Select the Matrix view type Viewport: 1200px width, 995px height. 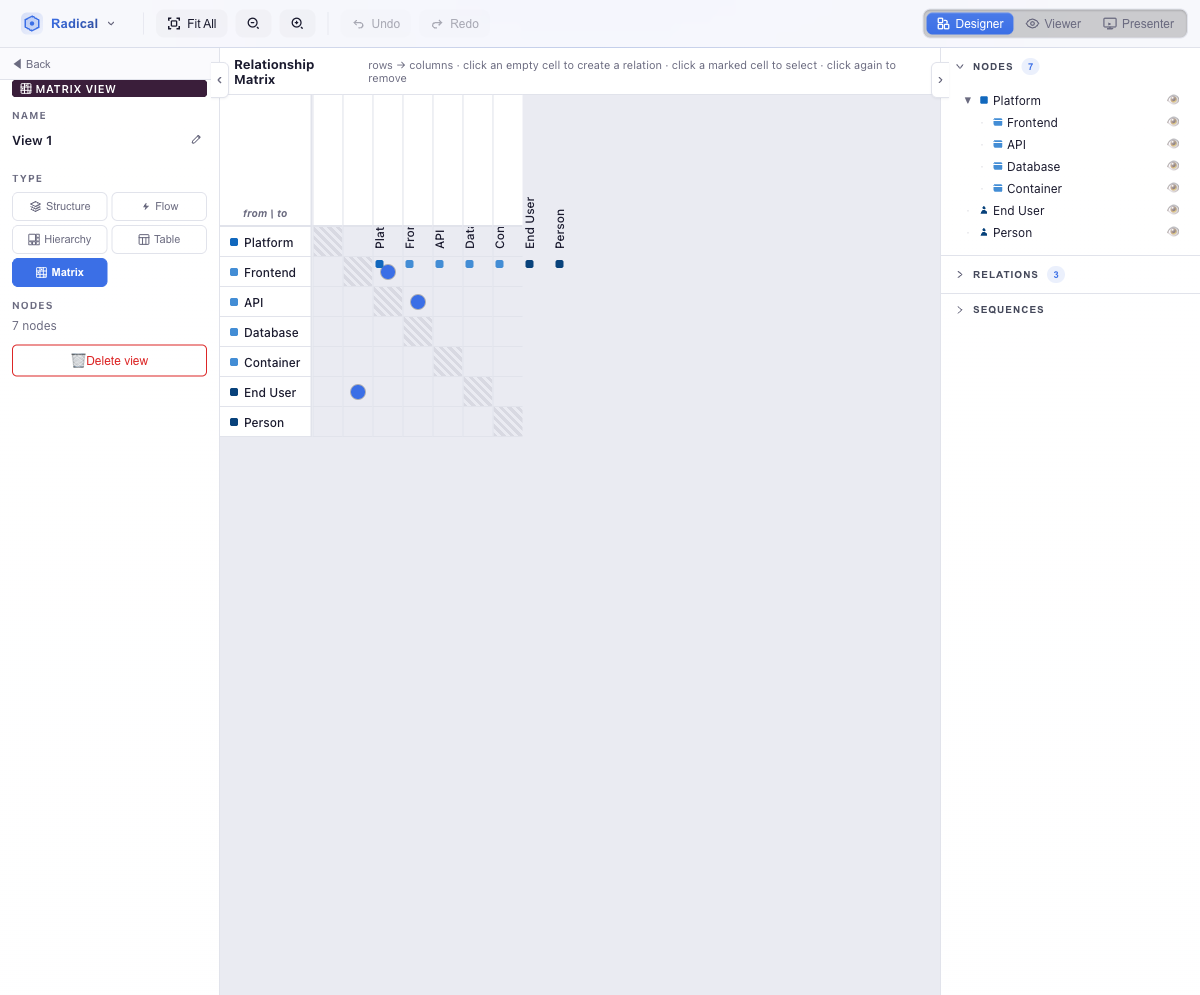click(60, 272)
